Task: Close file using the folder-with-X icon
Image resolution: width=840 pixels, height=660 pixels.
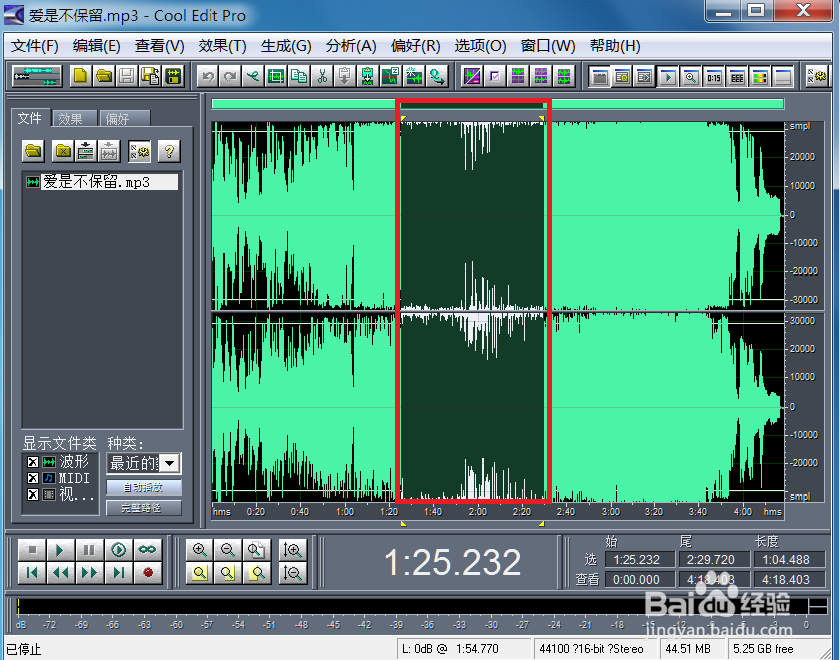Action: 63,152
